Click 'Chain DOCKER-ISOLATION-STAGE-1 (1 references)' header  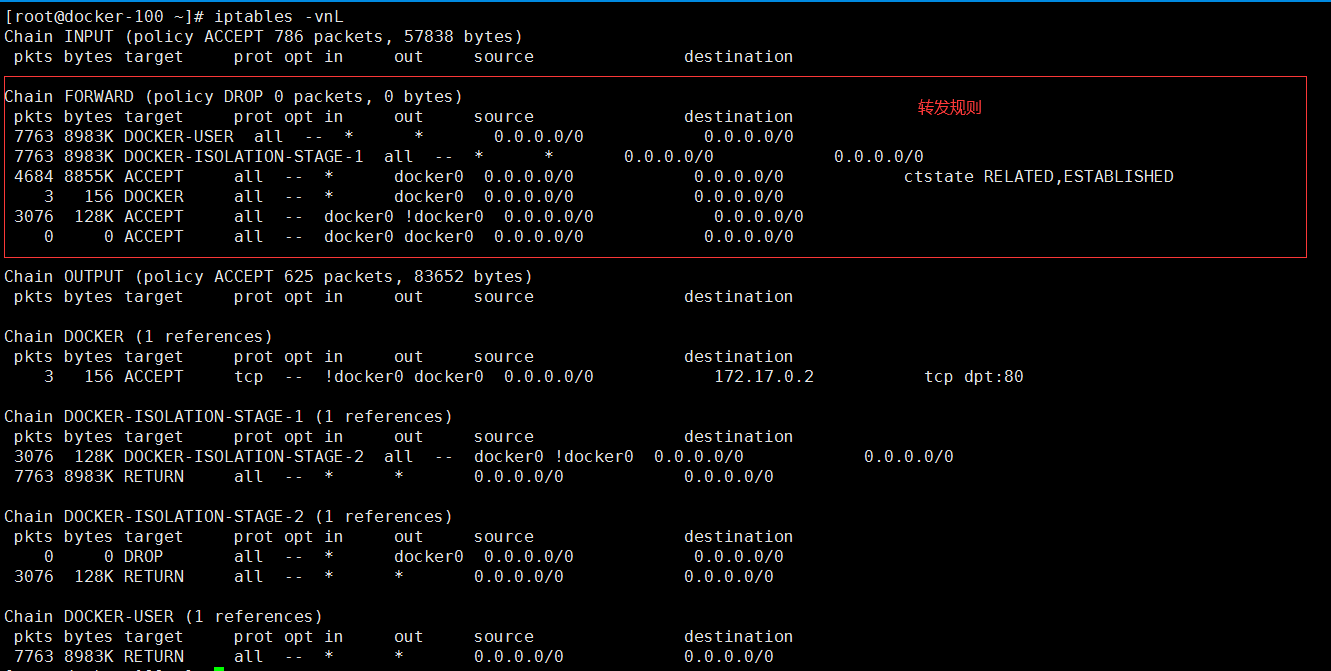(x=229, y=417)
